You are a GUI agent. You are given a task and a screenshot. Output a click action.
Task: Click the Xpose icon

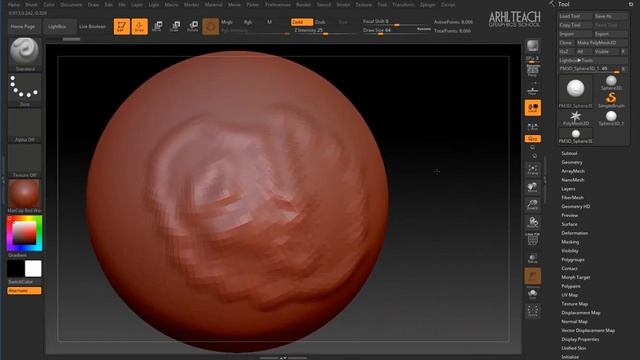[533, 311]
